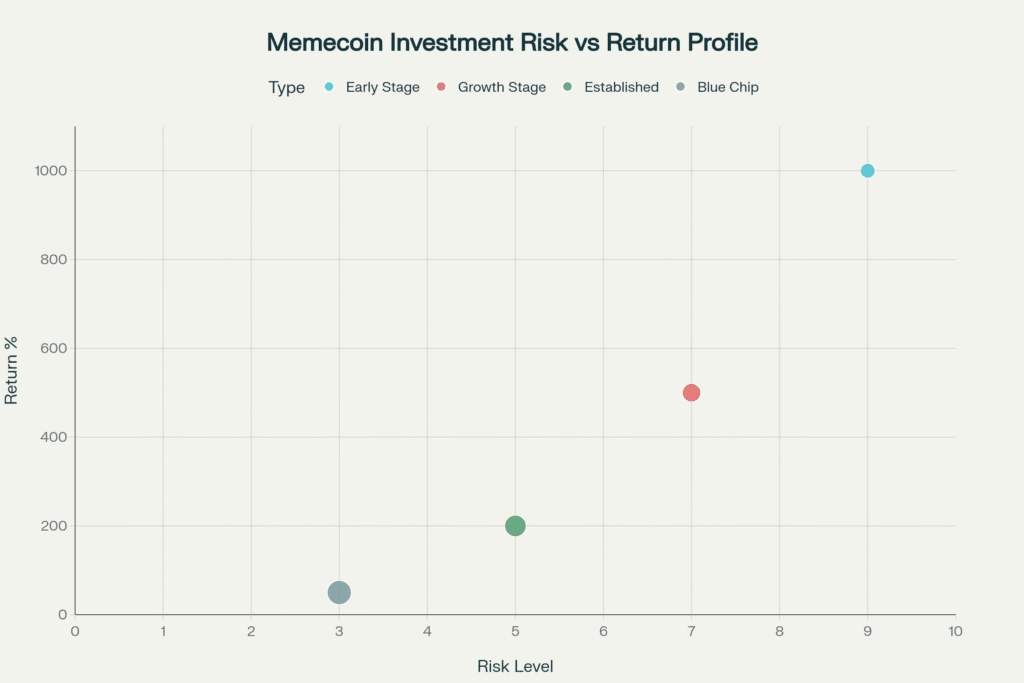Click the legend title Type

[287, 88]
